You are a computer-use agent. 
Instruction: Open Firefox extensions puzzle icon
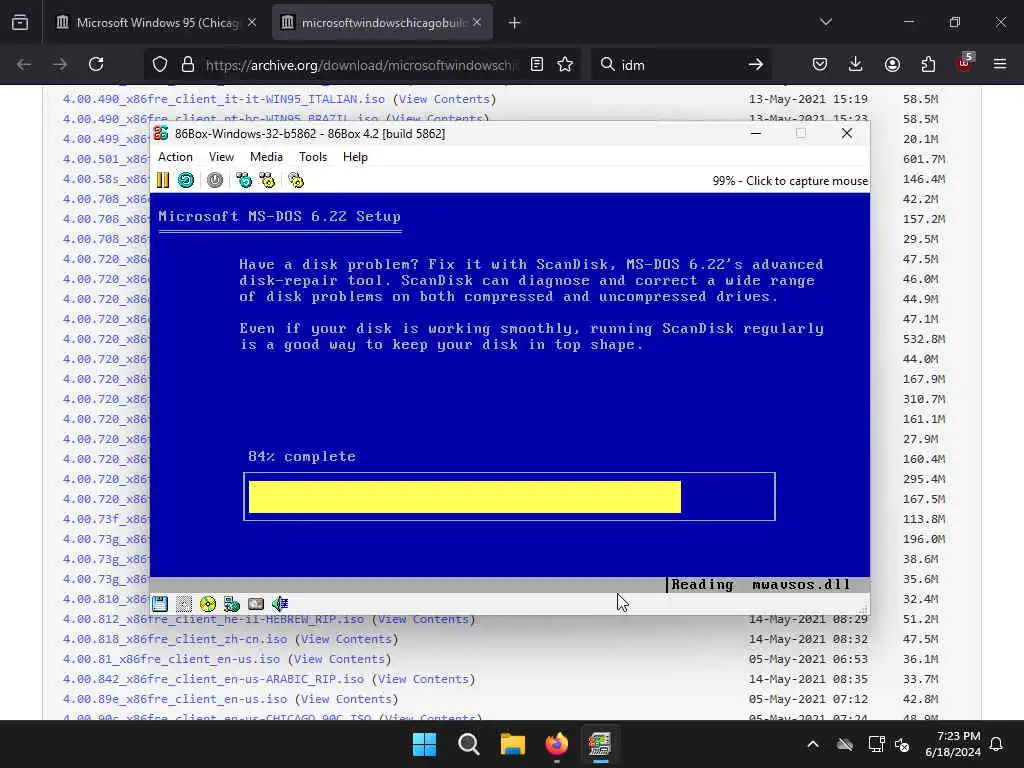928,64
